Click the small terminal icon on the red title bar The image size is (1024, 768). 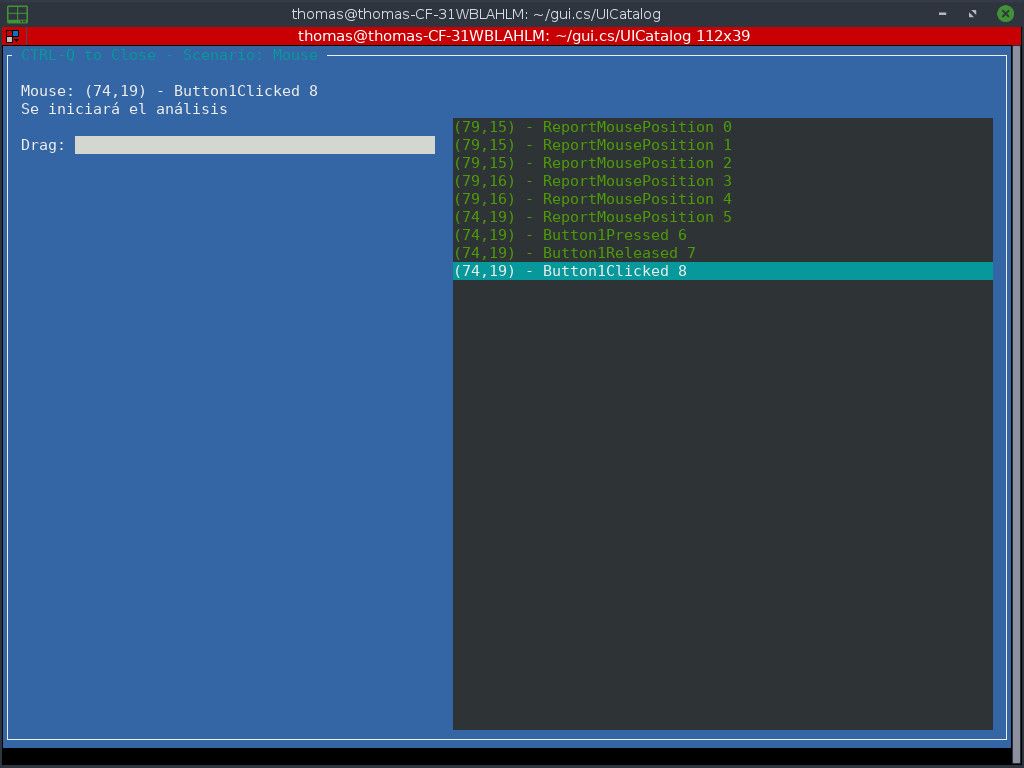(13, 36)
